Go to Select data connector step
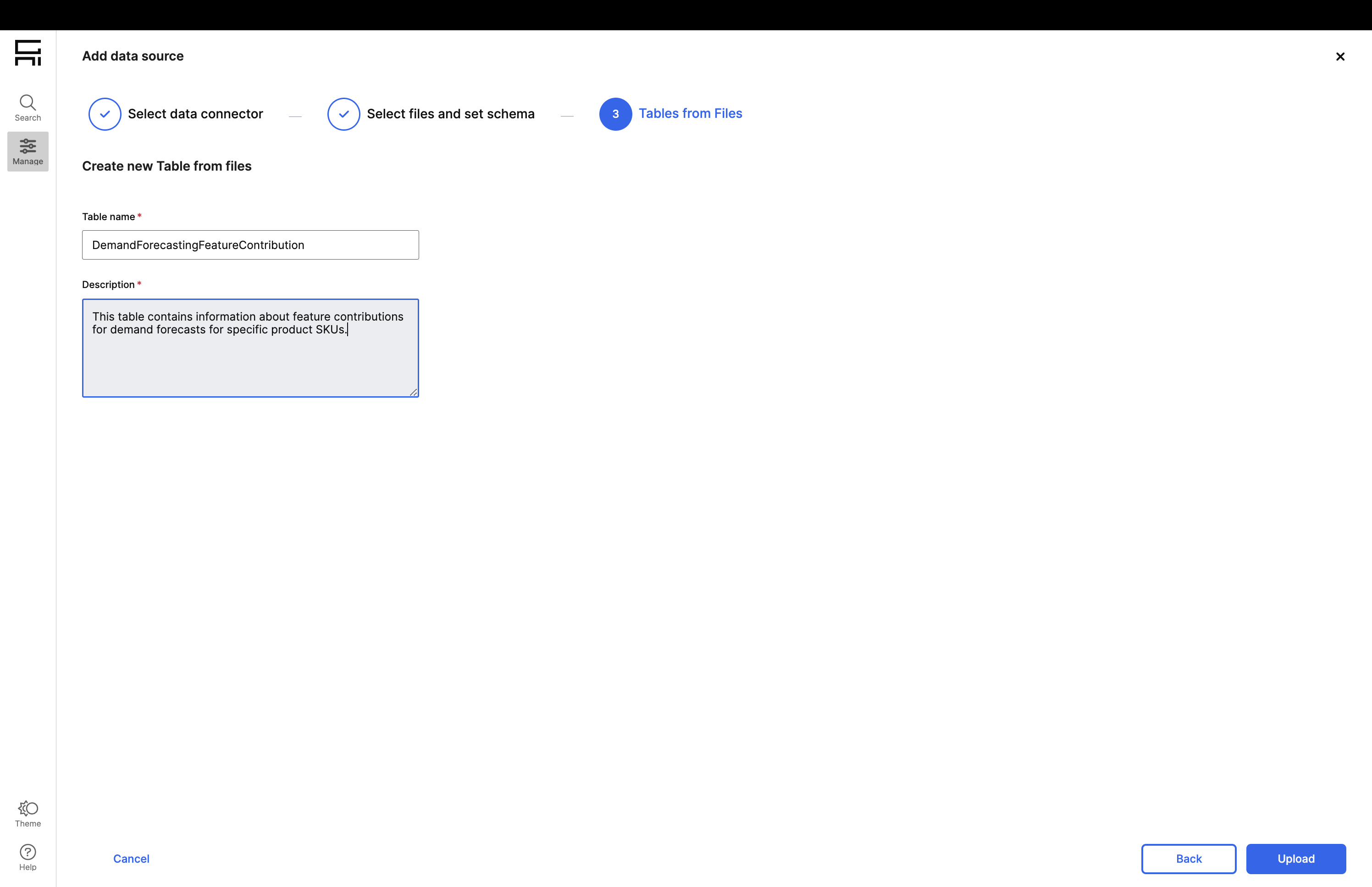1372x887 pixels. (x=195, y=114)
